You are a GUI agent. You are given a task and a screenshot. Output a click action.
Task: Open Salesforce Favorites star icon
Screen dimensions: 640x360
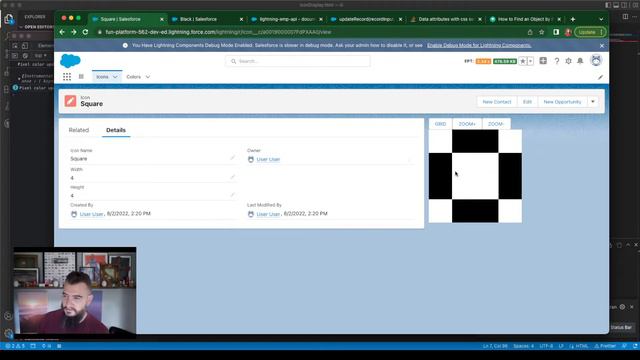click(522, 61)
